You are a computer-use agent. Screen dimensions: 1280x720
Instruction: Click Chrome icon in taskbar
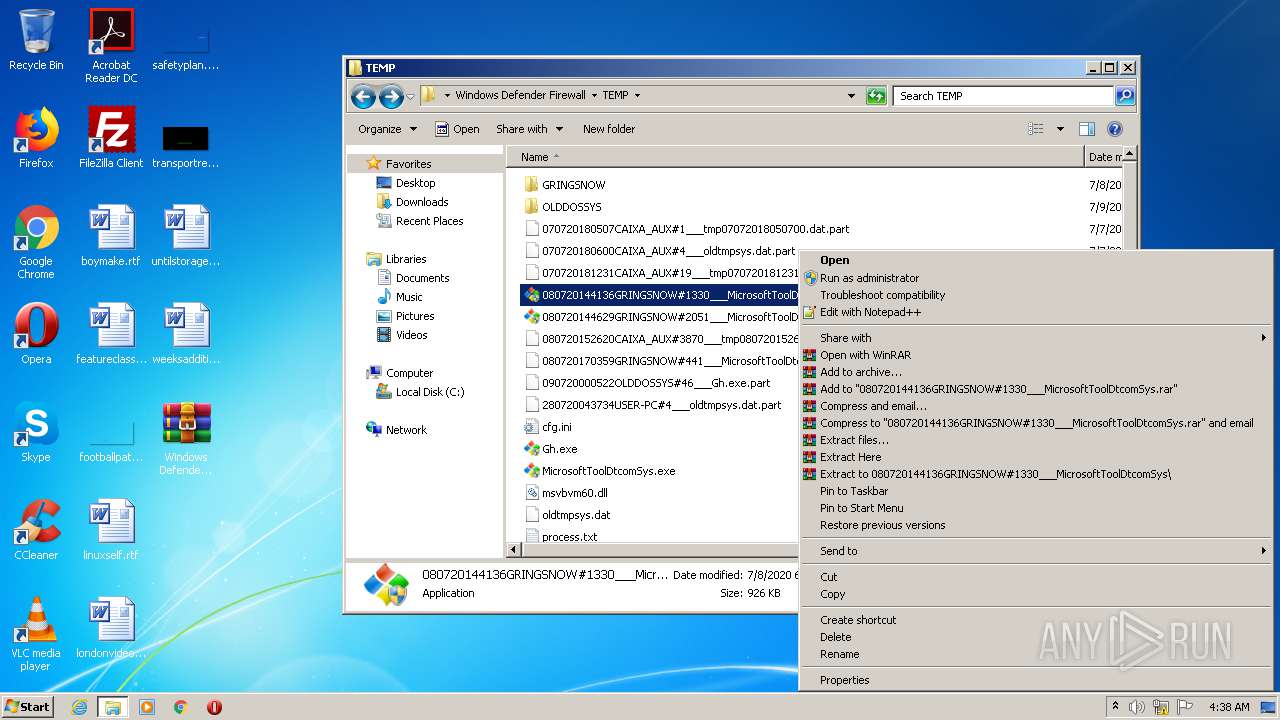tap(181, 707)
